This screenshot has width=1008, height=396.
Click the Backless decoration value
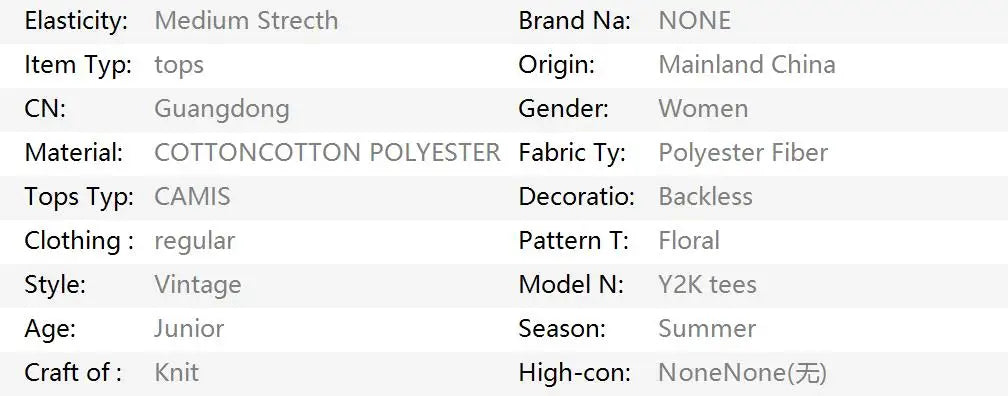(705, 196)
